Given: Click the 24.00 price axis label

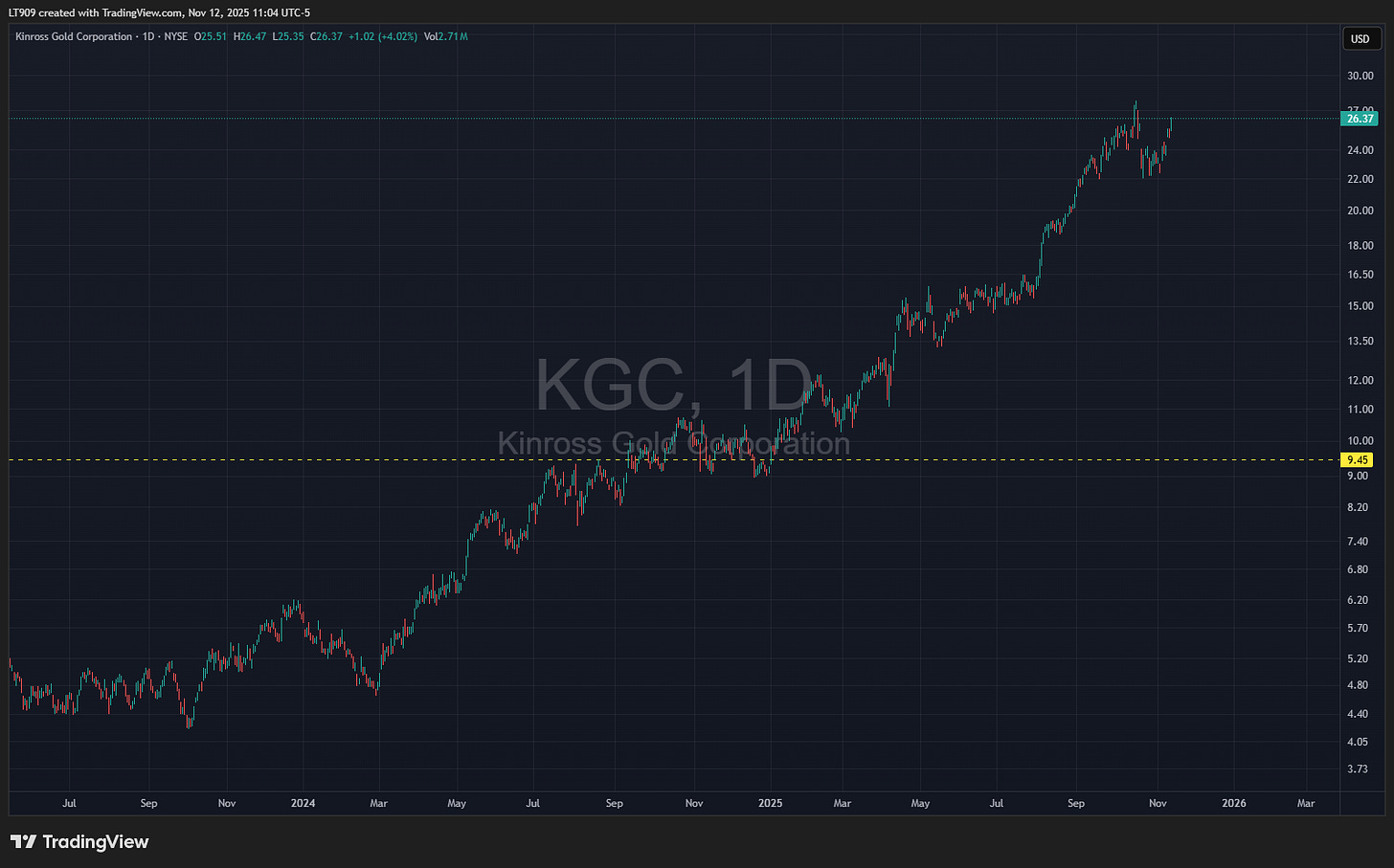Looking at the screenshot, I should pyautogui.click(x=1360, y=150).
